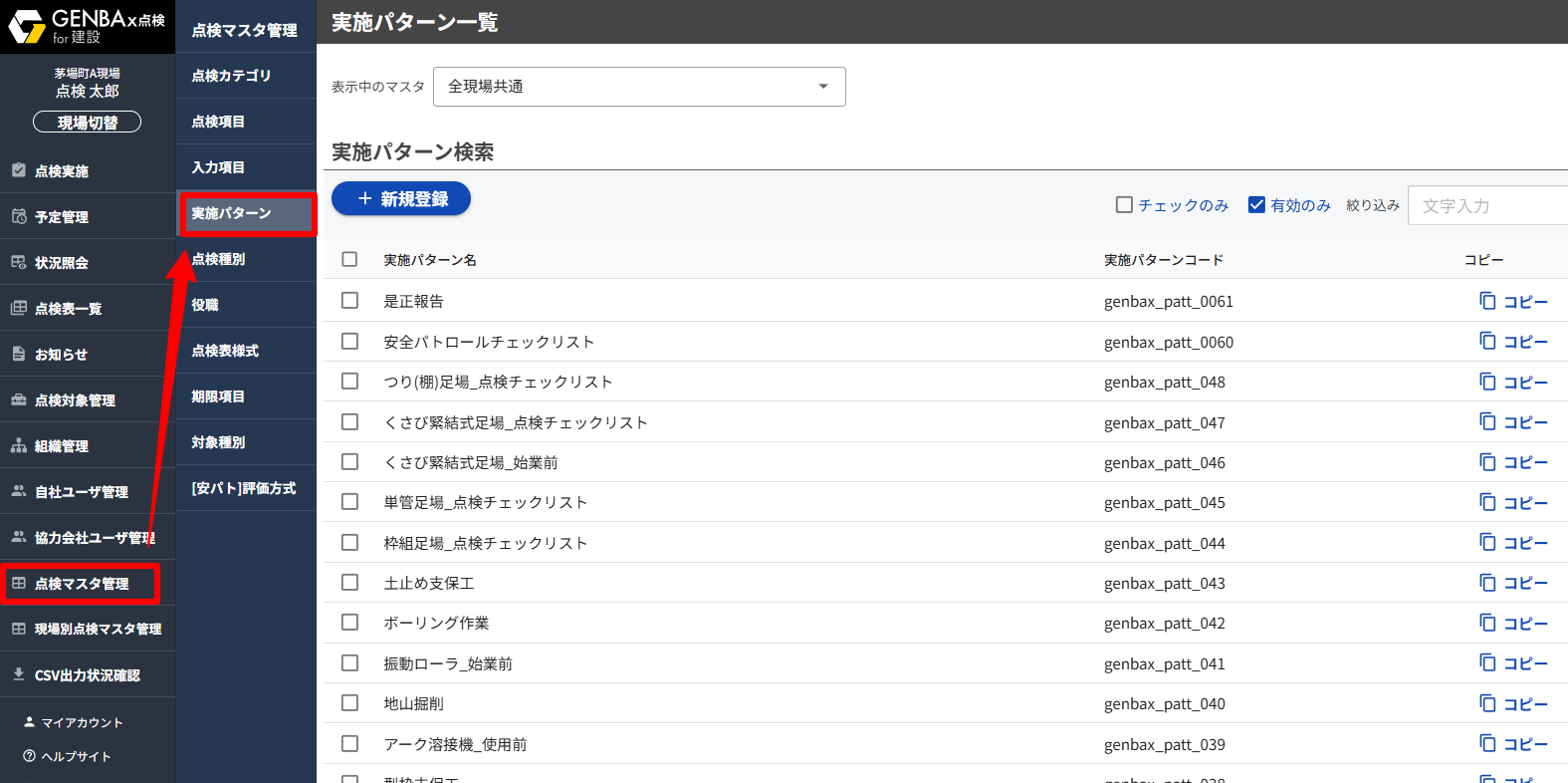Screen dimensions: 1568x783
Task: Open CSV出力状況確認 download icon
Action: point(19,674)
